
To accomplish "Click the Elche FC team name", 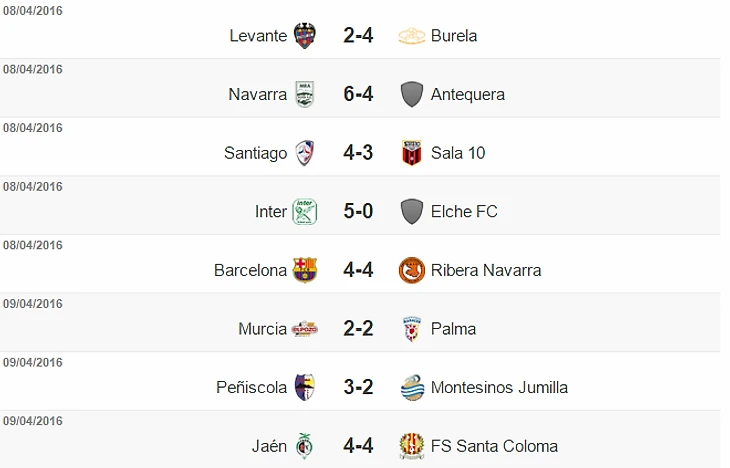I will (x=464, y=211).
